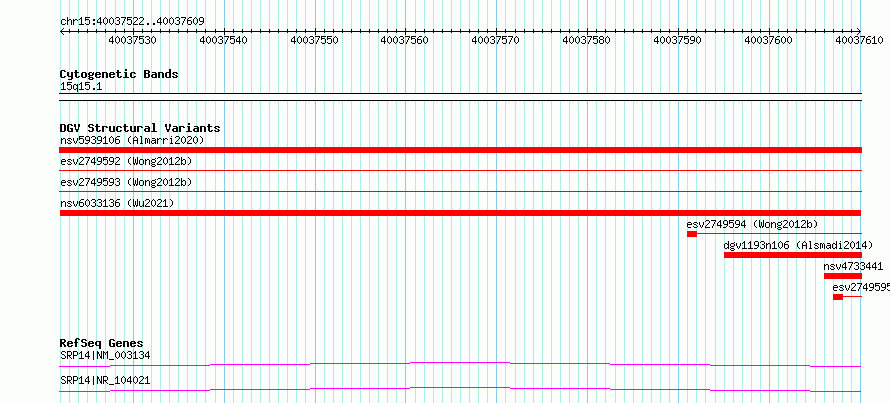Select the thick red bar of nsv6033136
Screen dimensions: 890x403
[x=461, y=213]
